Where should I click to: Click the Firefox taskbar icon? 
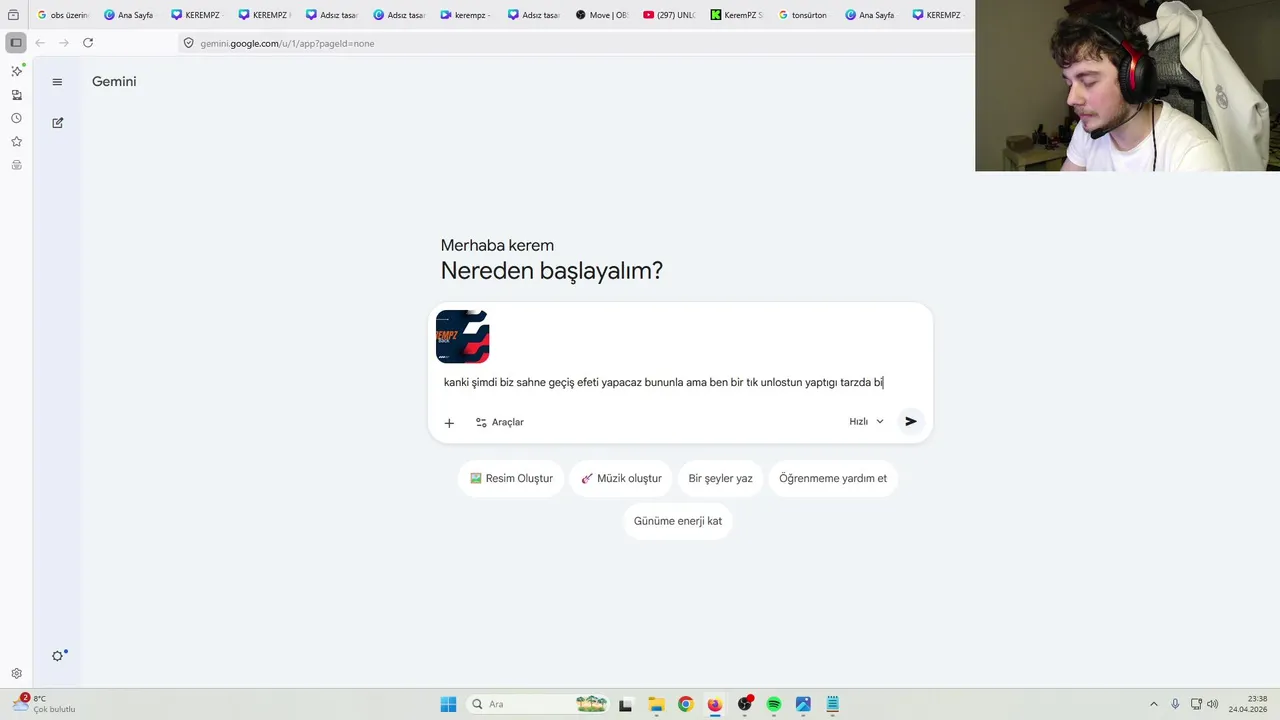point(714,704)
